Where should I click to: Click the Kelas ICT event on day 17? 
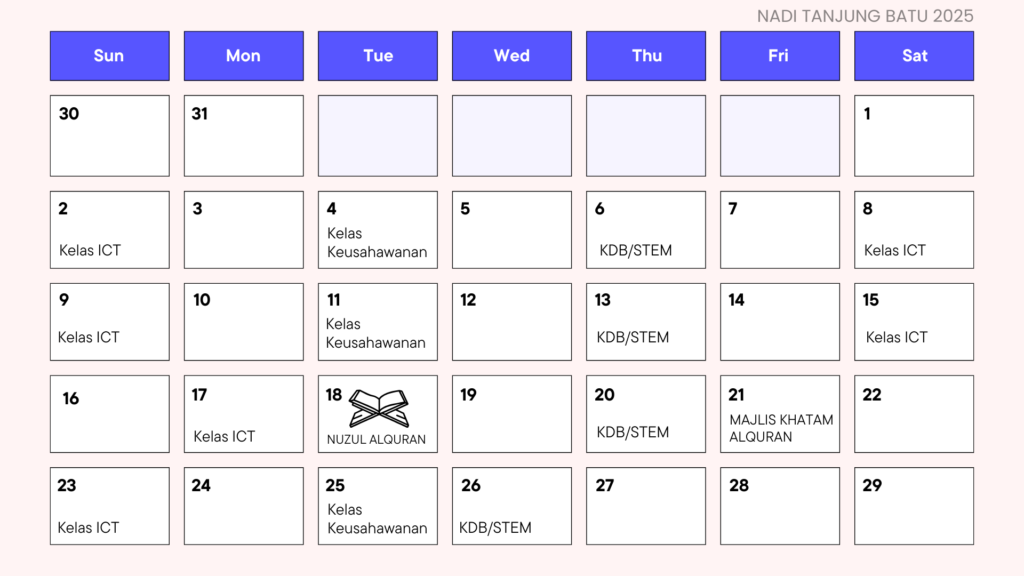click(224, 436)
